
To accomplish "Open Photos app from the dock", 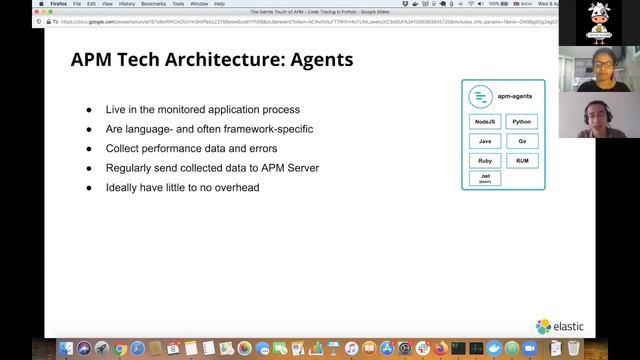I will [x=244, y=349].
